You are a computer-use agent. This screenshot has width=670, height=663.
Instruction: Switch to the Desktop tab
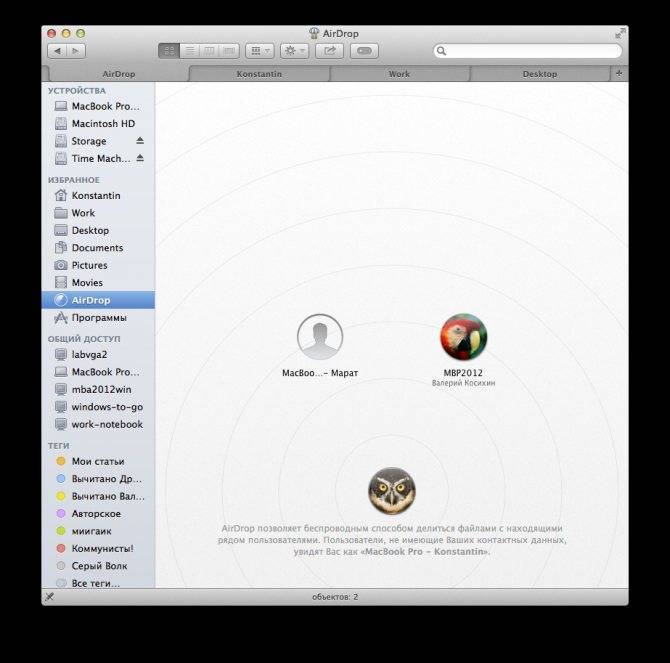539,74
